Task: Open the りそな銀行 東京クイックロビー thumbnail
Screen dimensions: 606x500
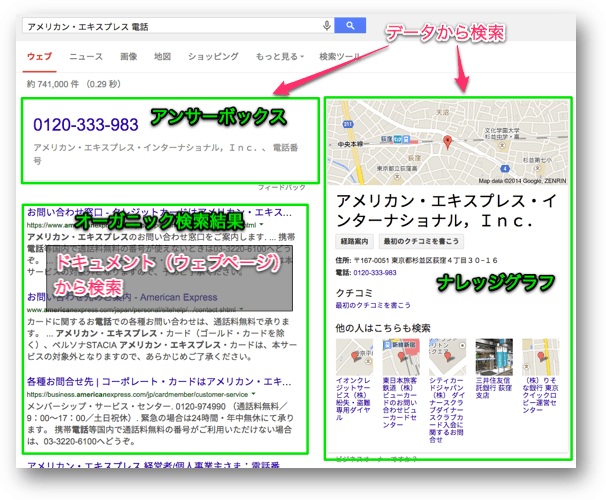Action: click(540, 357)
